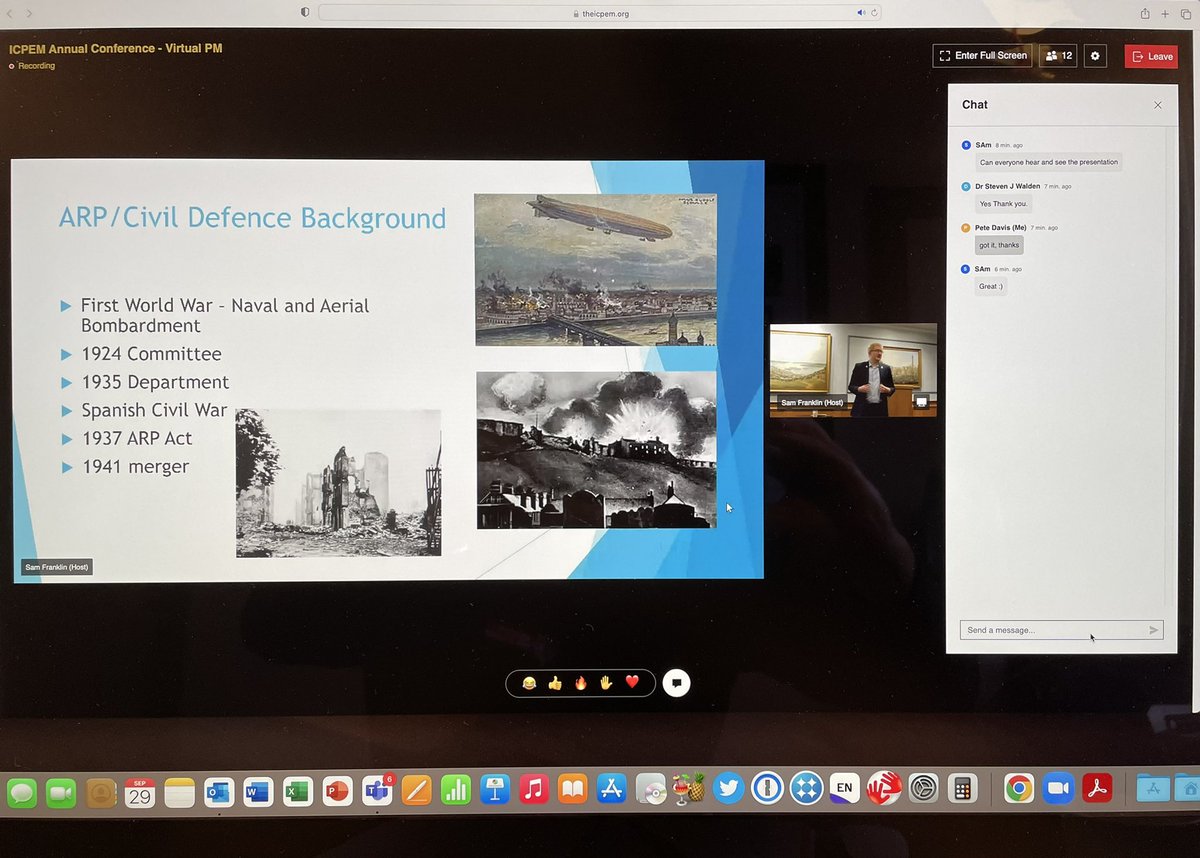Toggle the chat bubble button
The width and height of the screenshot is (1200, 858).
click(x=677, y=683)
